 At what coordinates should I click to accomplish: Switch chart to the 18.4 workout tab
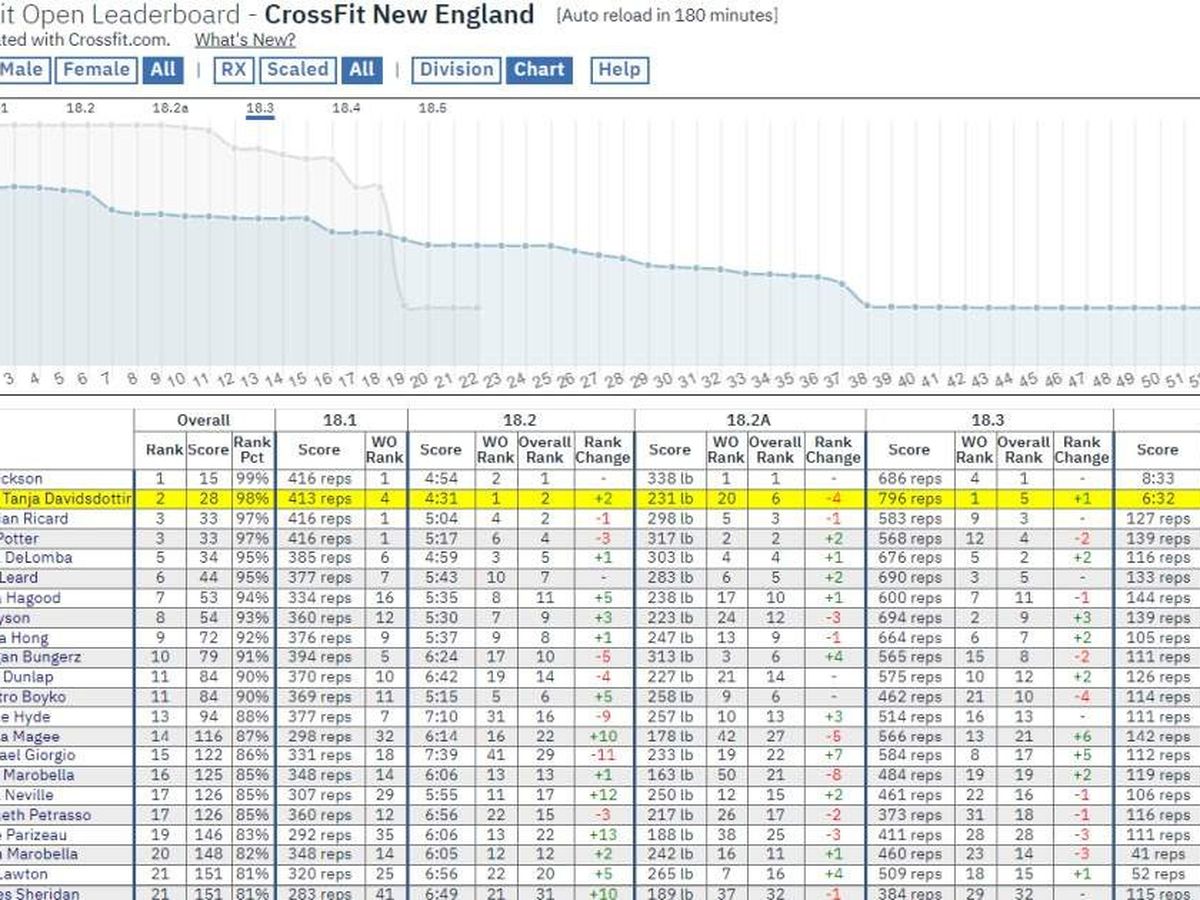click(x=346, y=108)
